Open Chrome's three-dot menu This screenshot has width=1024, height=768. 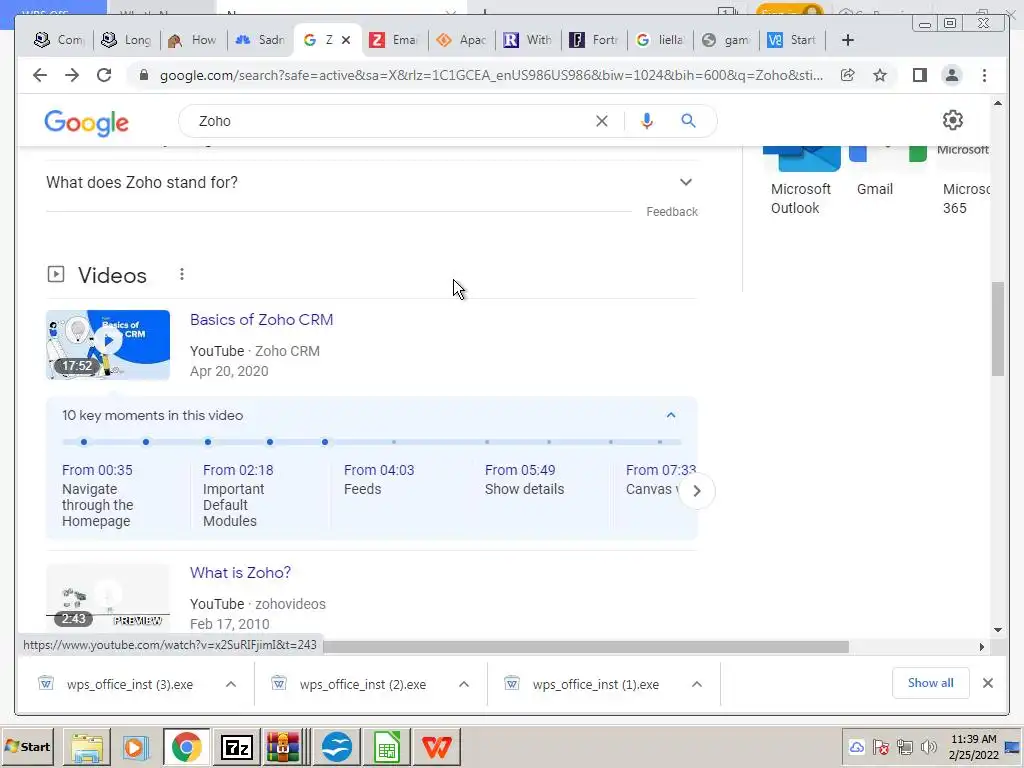pyautogui.click(x=984, y=75)
